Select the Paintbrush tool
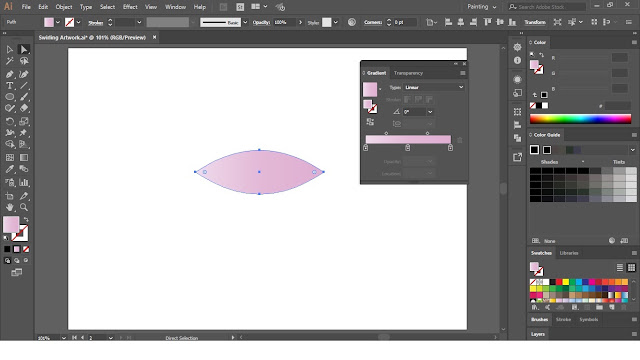Viewport: 640px width, 360px height. (x=24, y=97)
